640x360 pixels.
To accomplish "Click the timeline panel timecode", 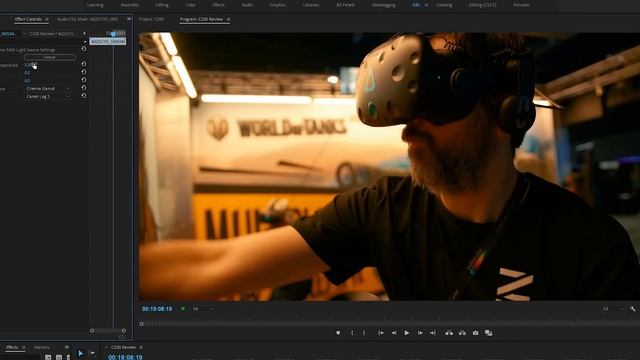I will pos(125,357).
